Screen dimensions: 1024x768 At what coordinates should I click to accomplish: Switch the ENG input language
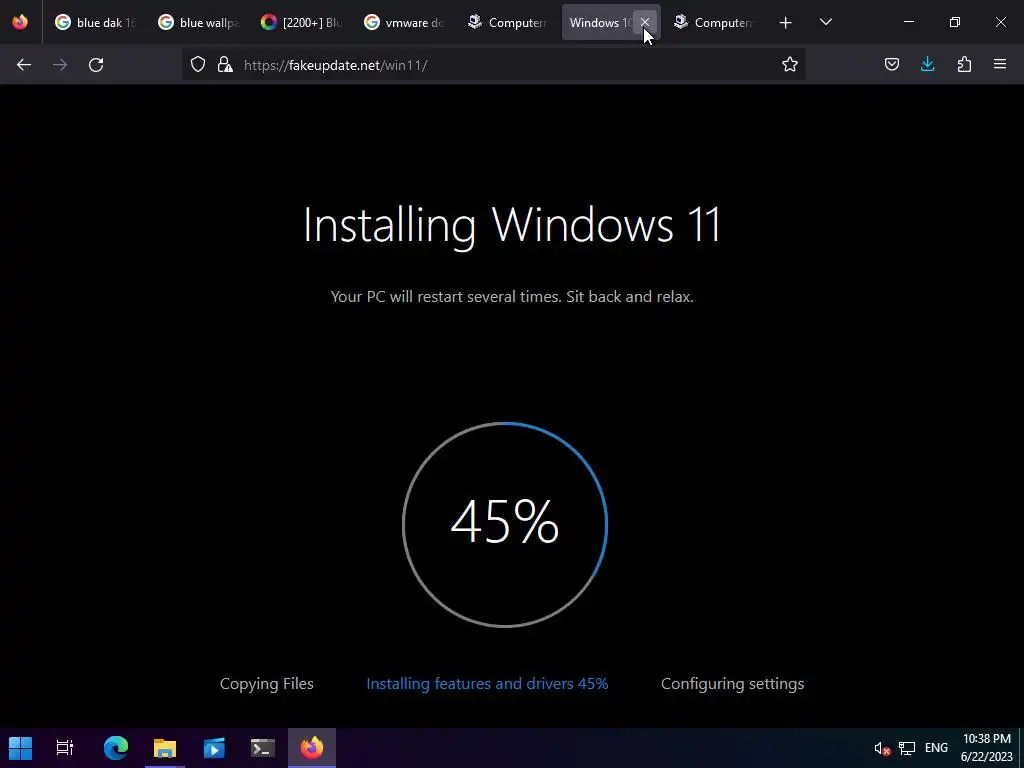pos(936,748)
